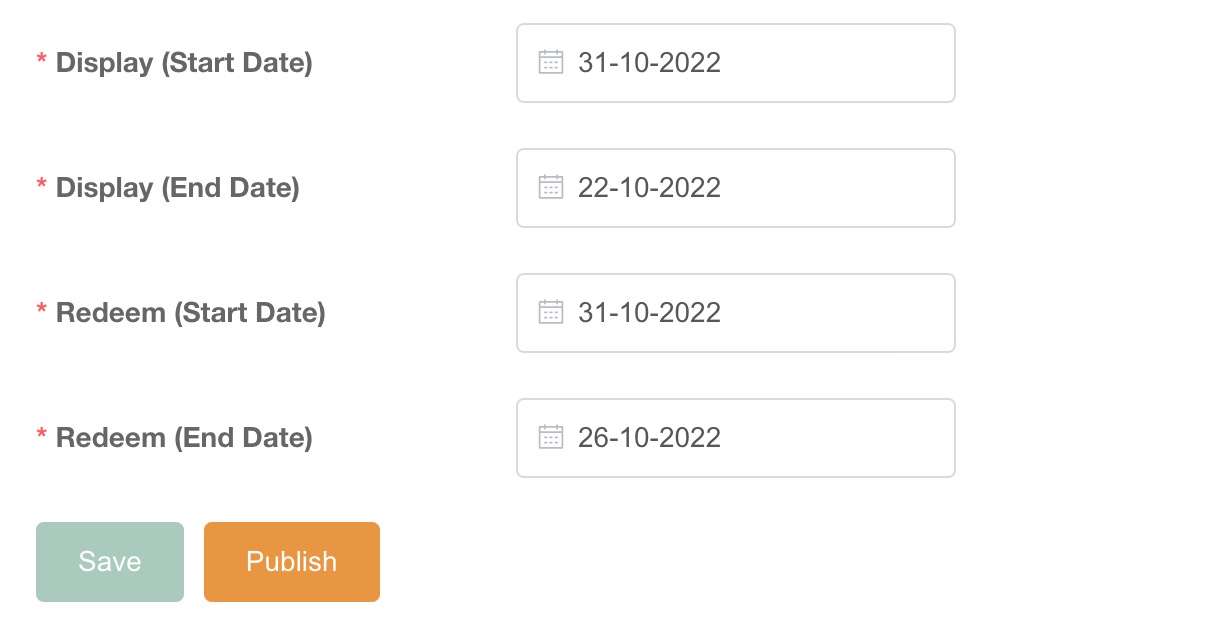Open calendar icon for Display End Date
This screenshot has height=630, width=1228.
click(551, 188)
